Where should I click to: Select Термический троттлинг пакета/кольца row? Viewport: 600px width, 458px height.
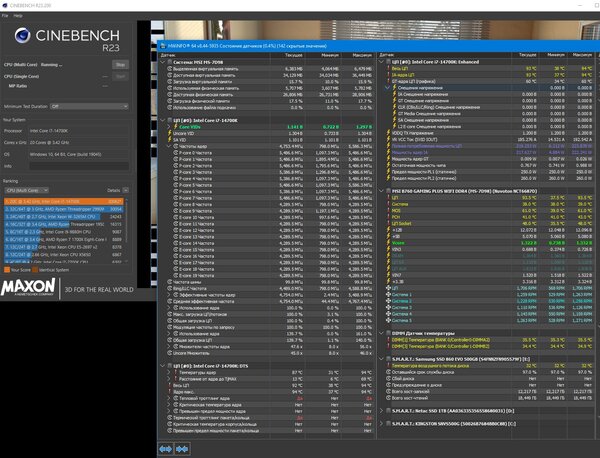click(268, 417)
